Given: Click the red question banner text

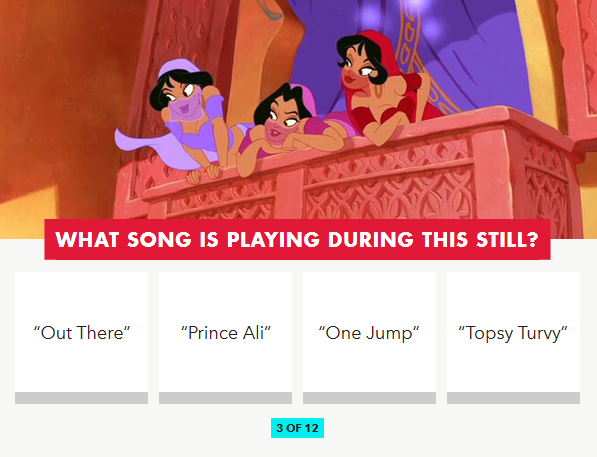Looking at the screenshot, I should click(297, 240).
